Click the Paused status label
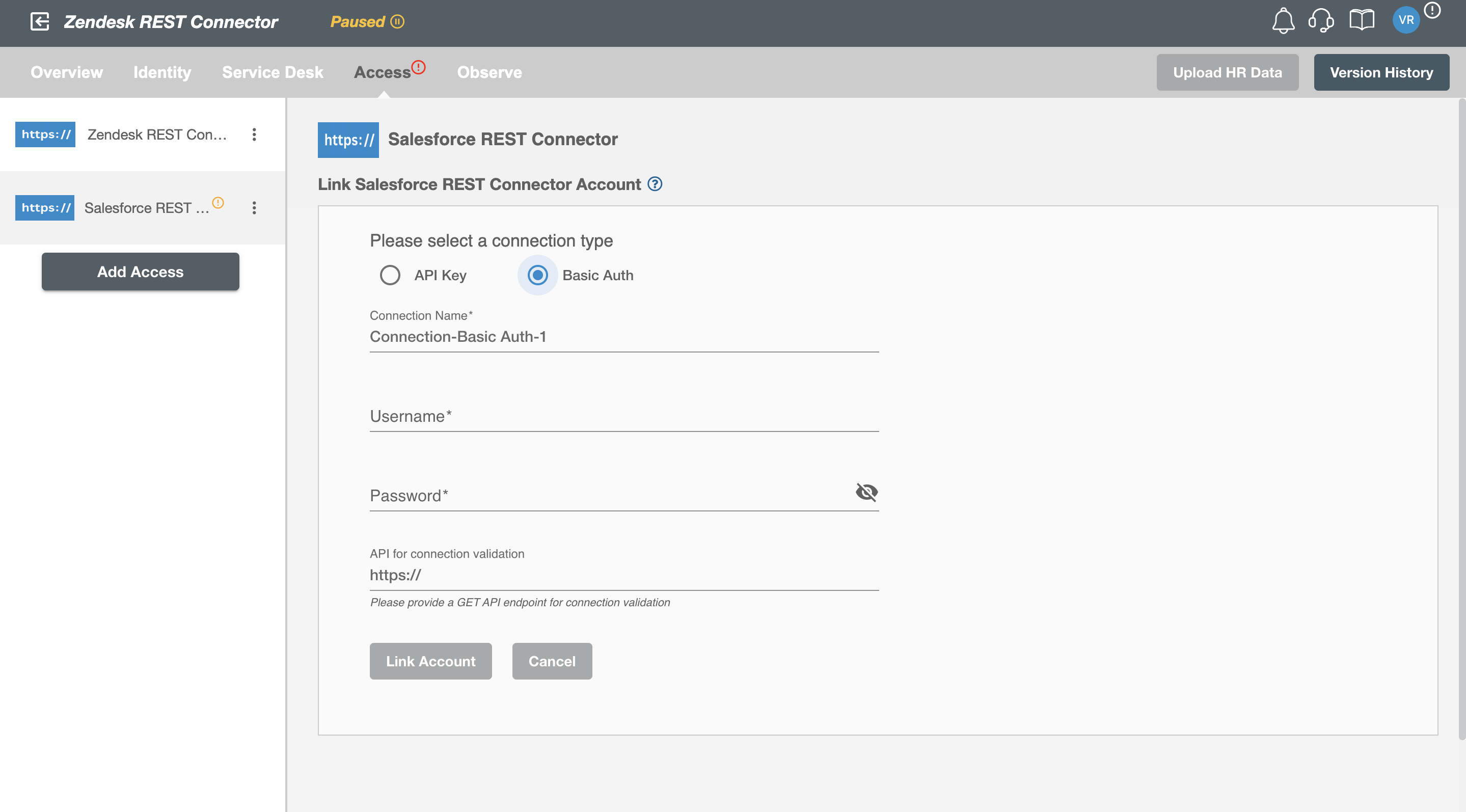The height and width of the screenshot is (812, 1466). point(358,21)
